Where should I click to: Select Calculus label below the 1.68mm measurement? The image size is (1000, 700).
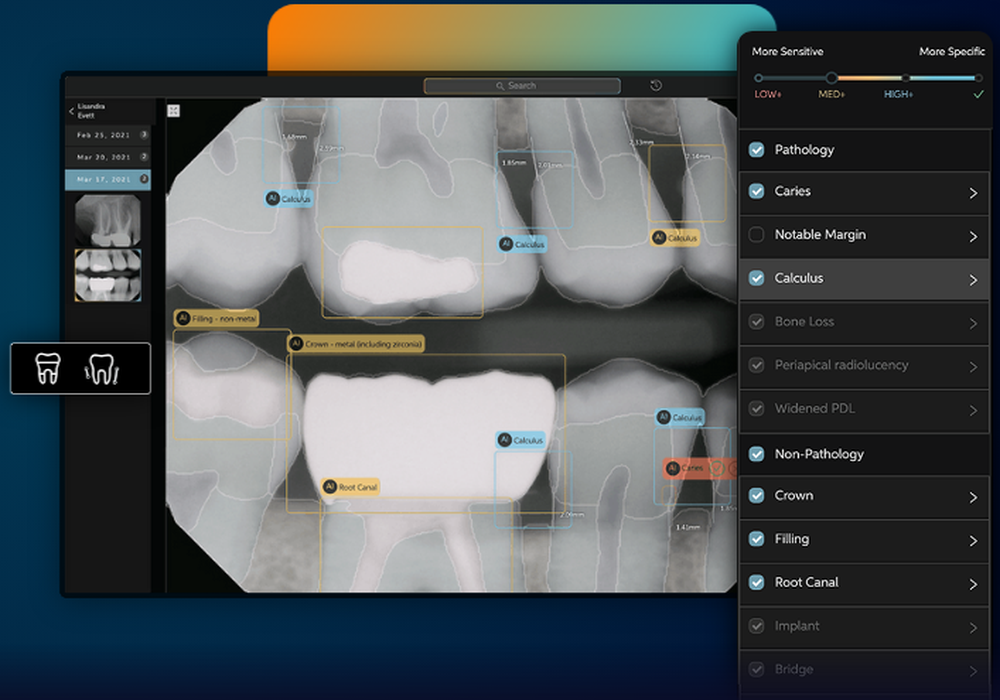click(289, 198)
